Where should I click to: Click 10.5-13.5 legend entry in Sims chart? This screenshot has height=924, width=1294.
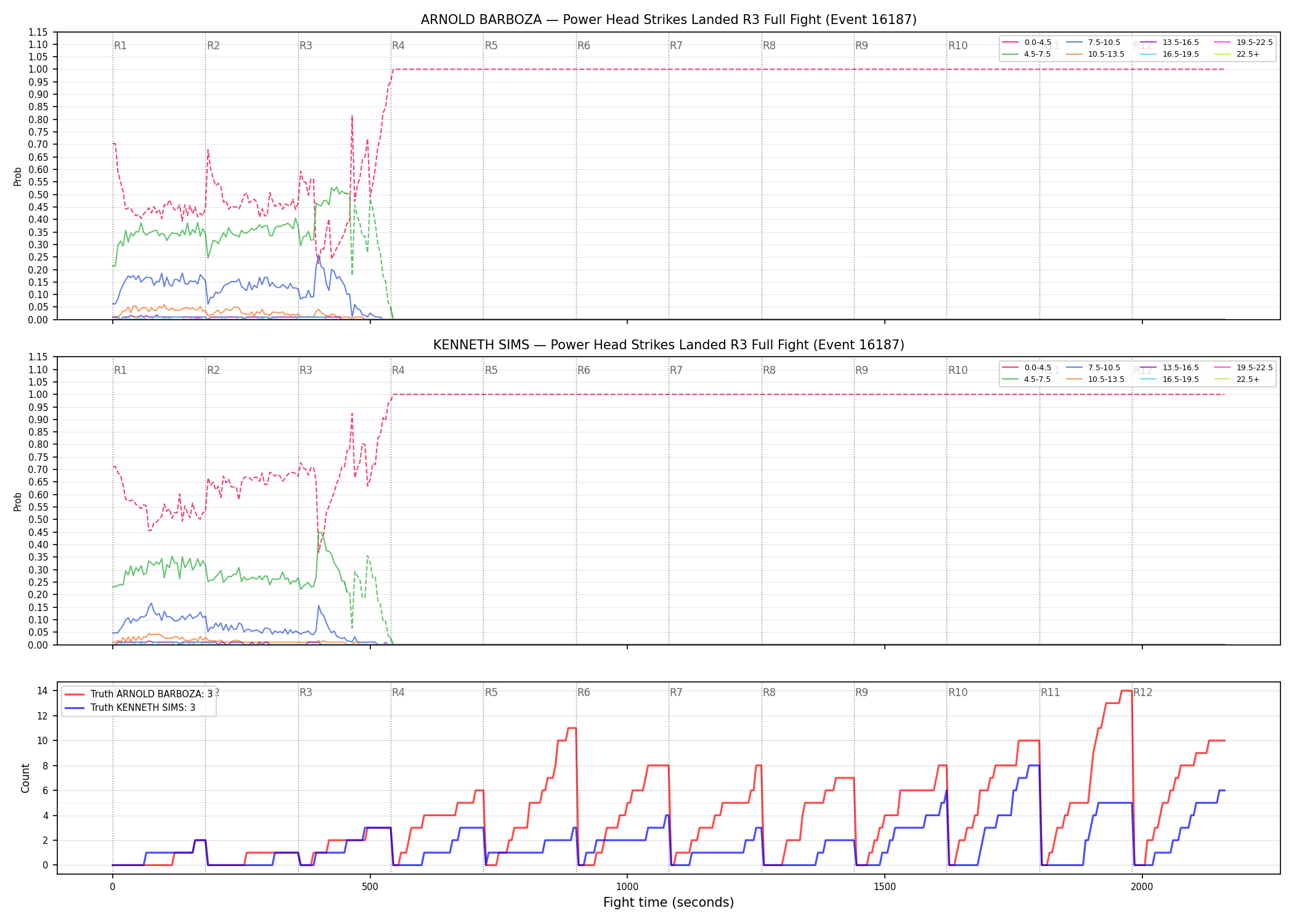[1095, 379]
